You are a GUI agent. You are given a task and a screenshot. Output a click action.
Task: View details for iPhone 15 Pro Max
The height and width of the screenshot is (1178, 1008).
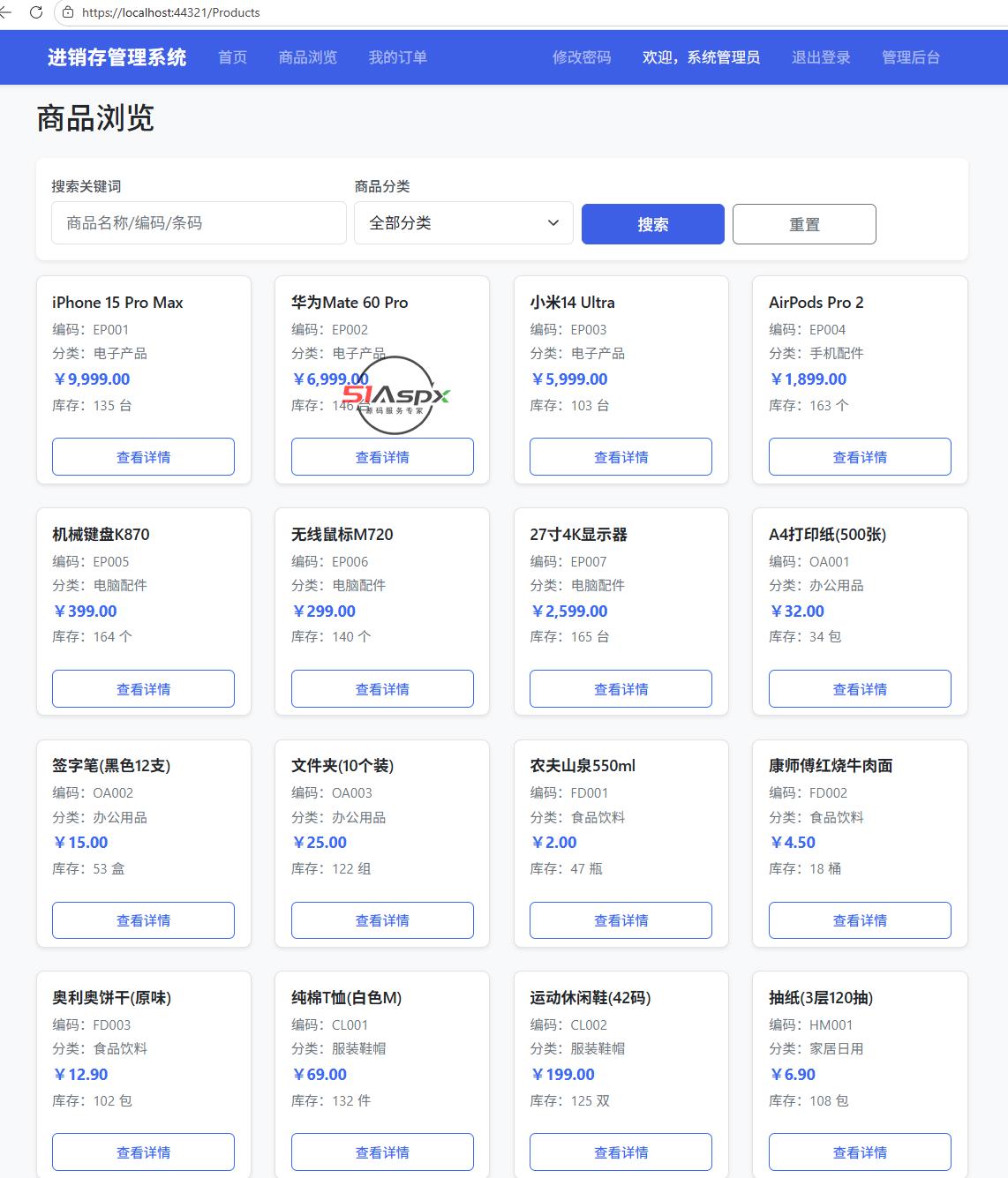(144, 457)
